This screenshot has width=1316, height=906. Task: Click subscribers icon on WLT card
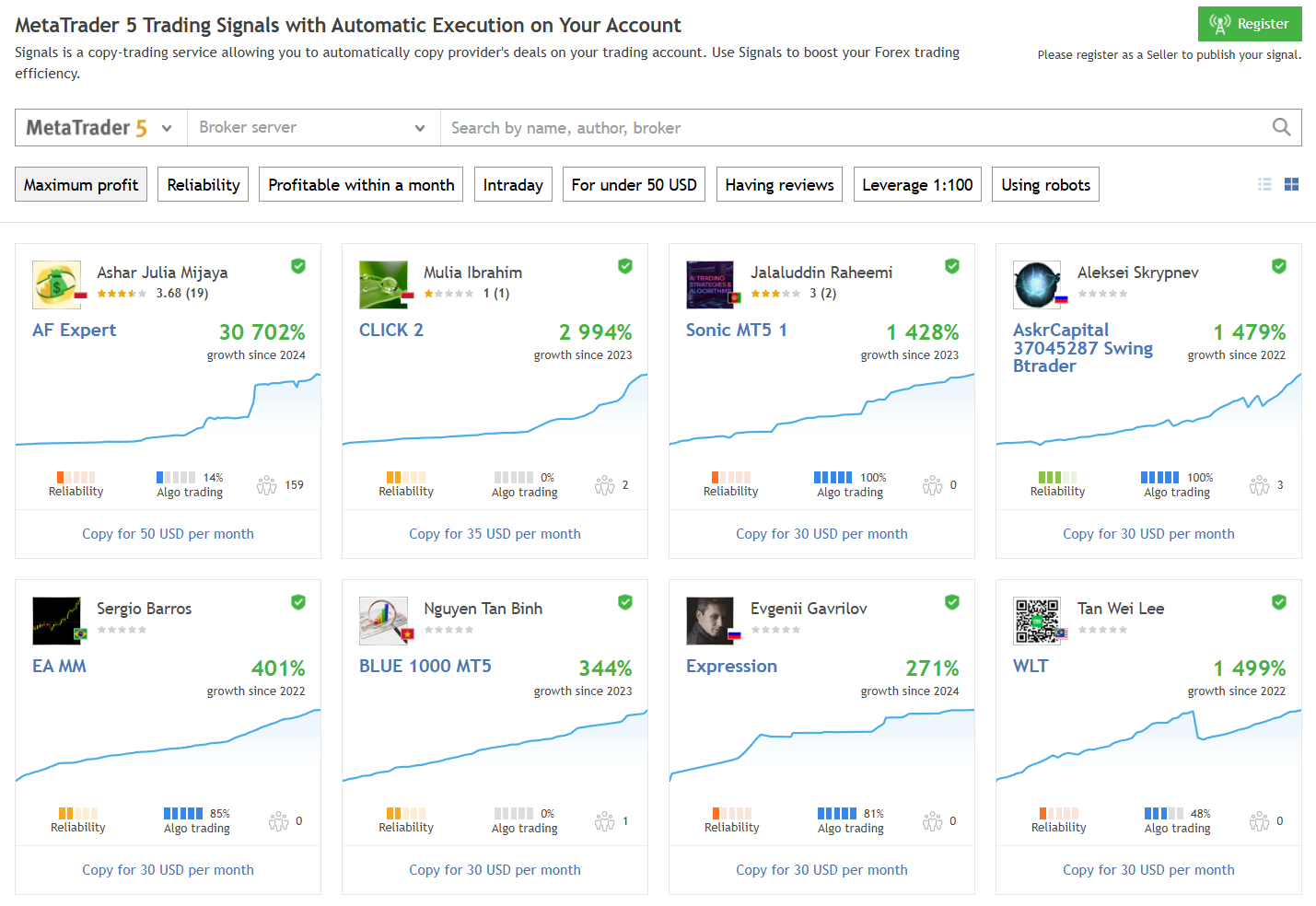coord(1259,821)
